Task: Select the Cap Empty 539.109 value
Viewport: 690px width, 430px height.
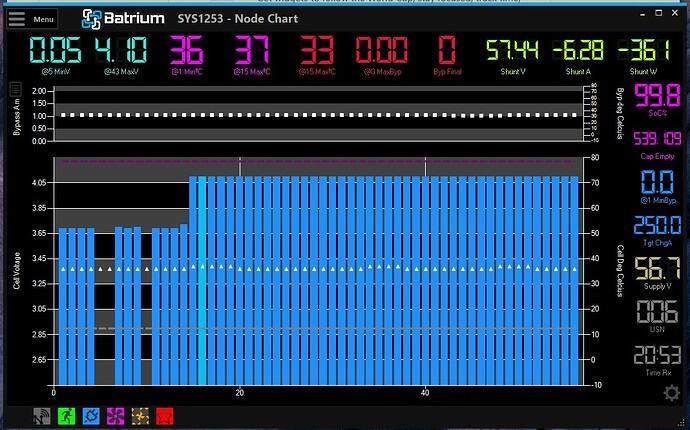Action: pos(657,145)
